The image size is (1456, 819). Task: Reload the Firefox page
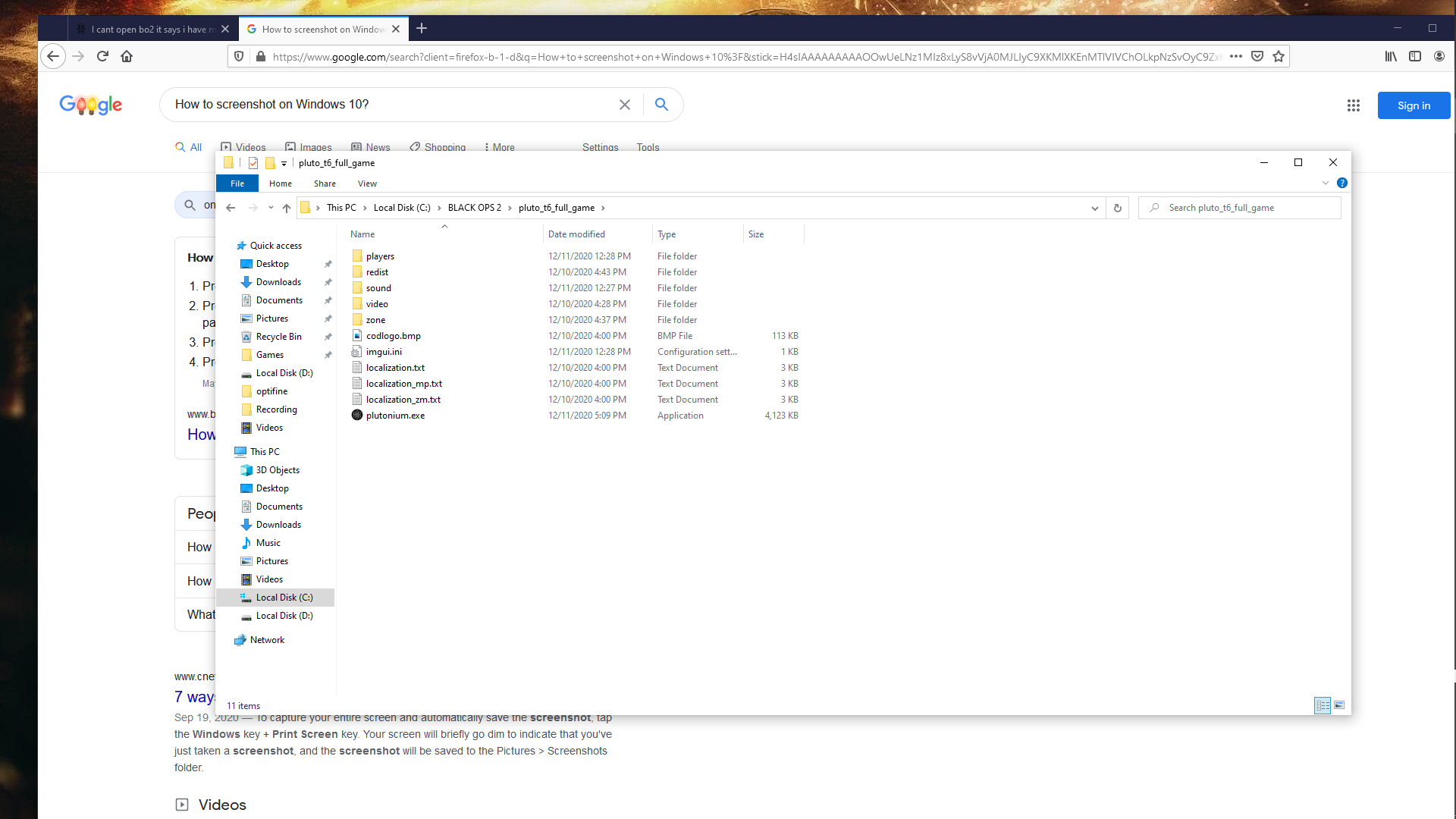pyautogui.click(x=102, y=56)
